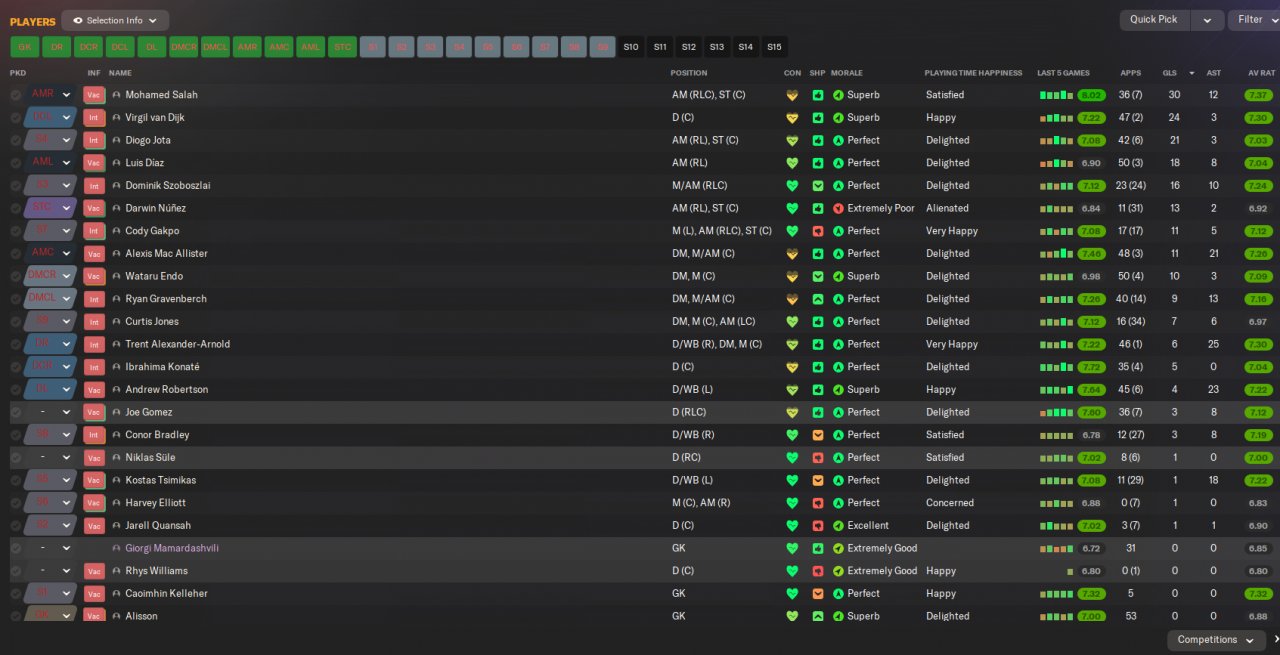Click Mohamed Salah's 7.37 average rating badge
The width and height of the screenshot is (1280, 655).
click(x=1259, y=95)
